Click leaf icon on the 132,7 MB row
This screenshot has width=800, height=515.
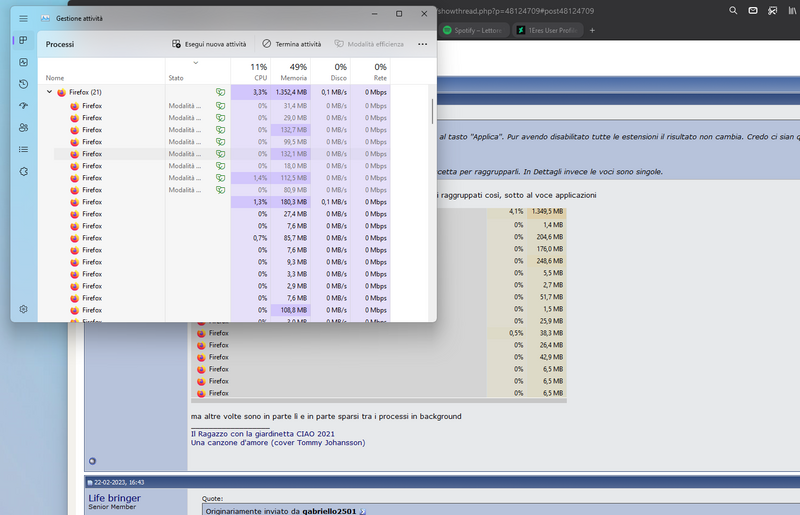(x=220, y=130)
